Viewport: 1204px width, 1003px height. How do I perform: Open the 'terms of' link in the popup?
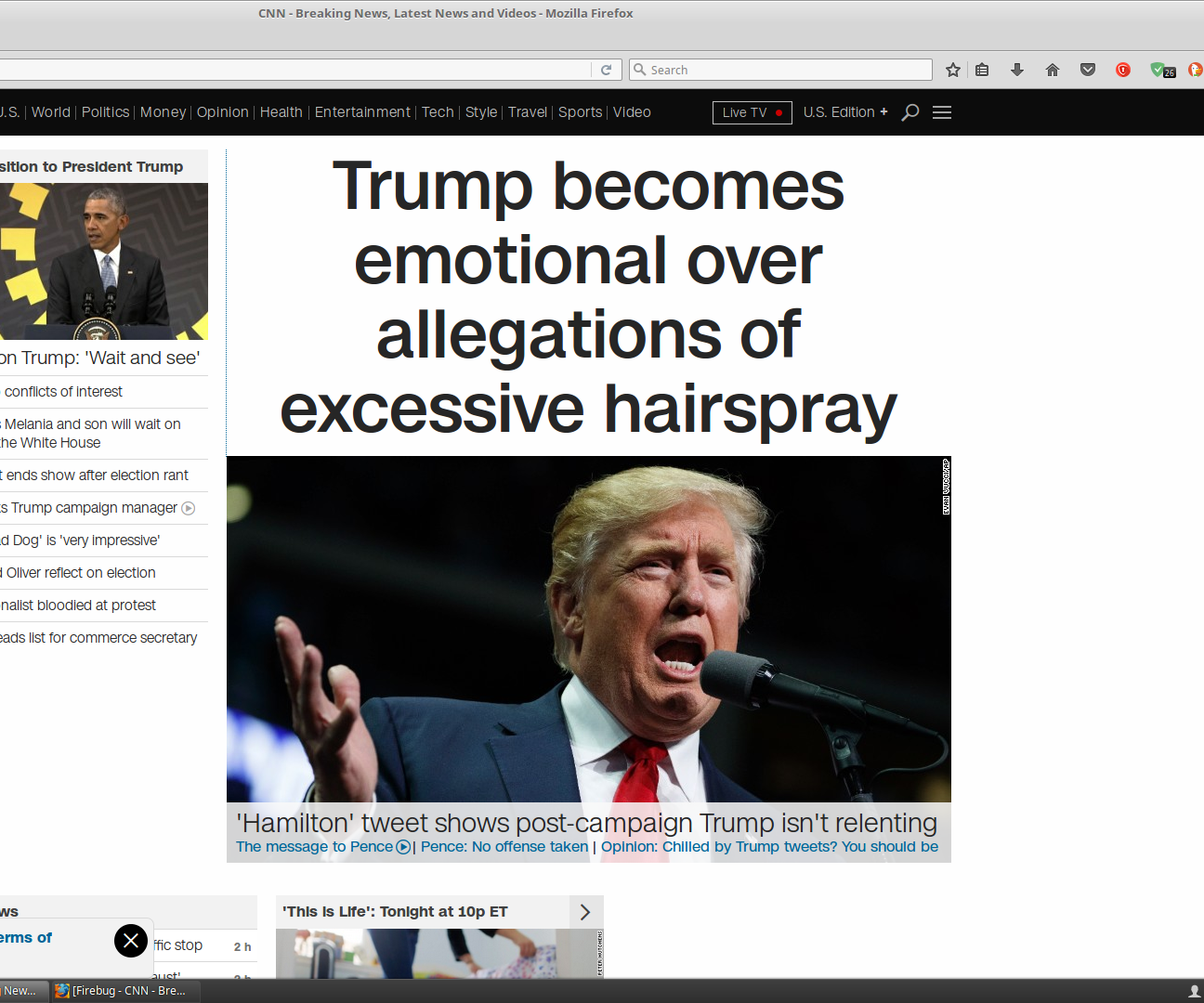pyautogui.click(x=26, y=938)
